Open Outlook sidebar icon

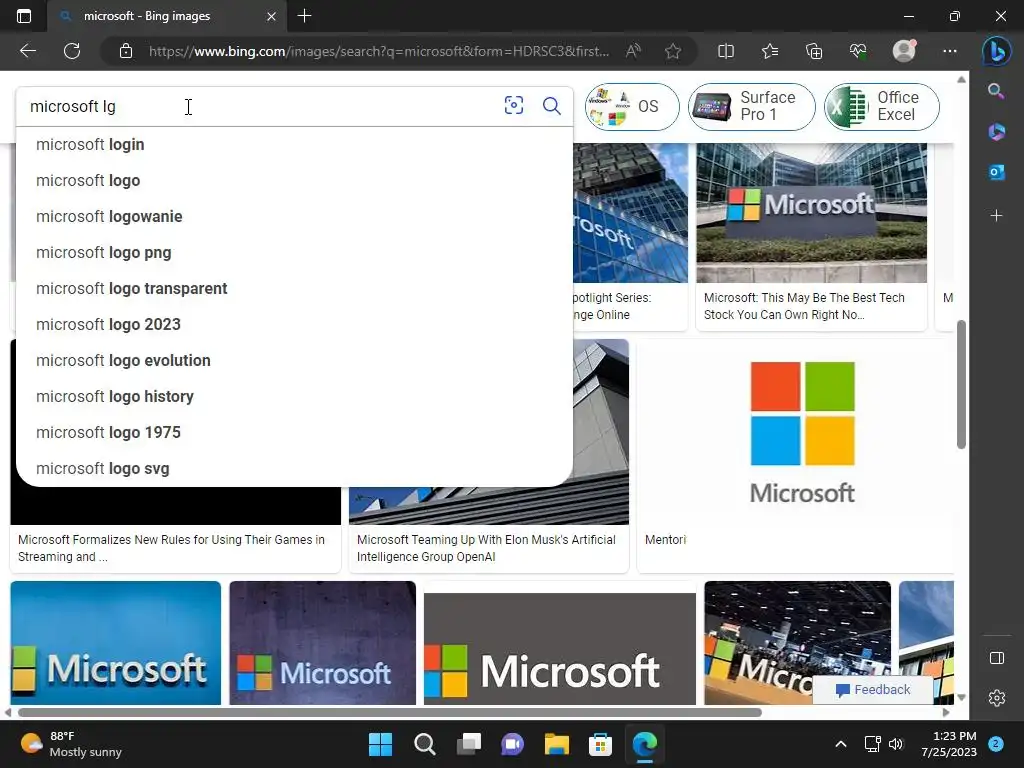pos(996,172)
